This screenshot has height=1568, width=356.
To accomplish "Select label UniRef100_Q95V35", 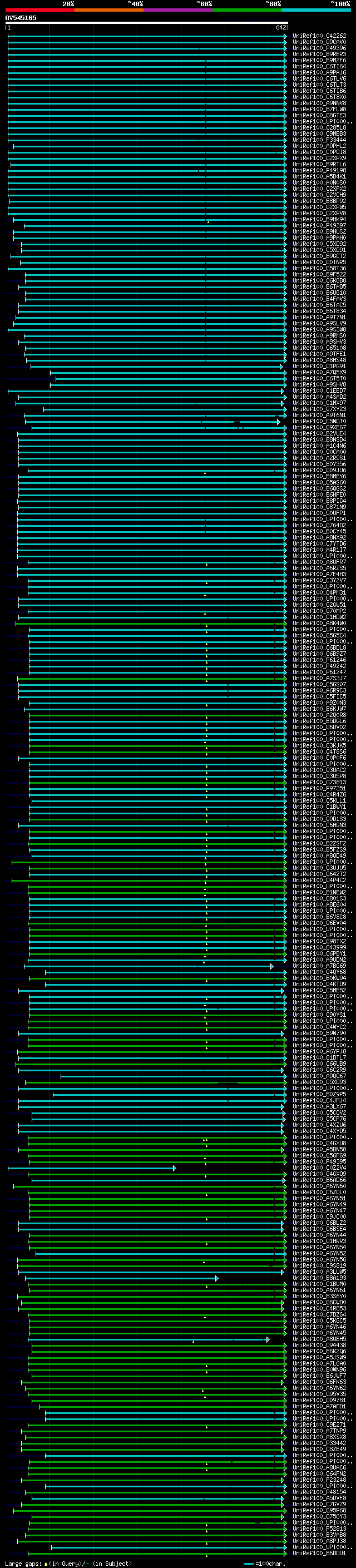I will coord(319,1394).
